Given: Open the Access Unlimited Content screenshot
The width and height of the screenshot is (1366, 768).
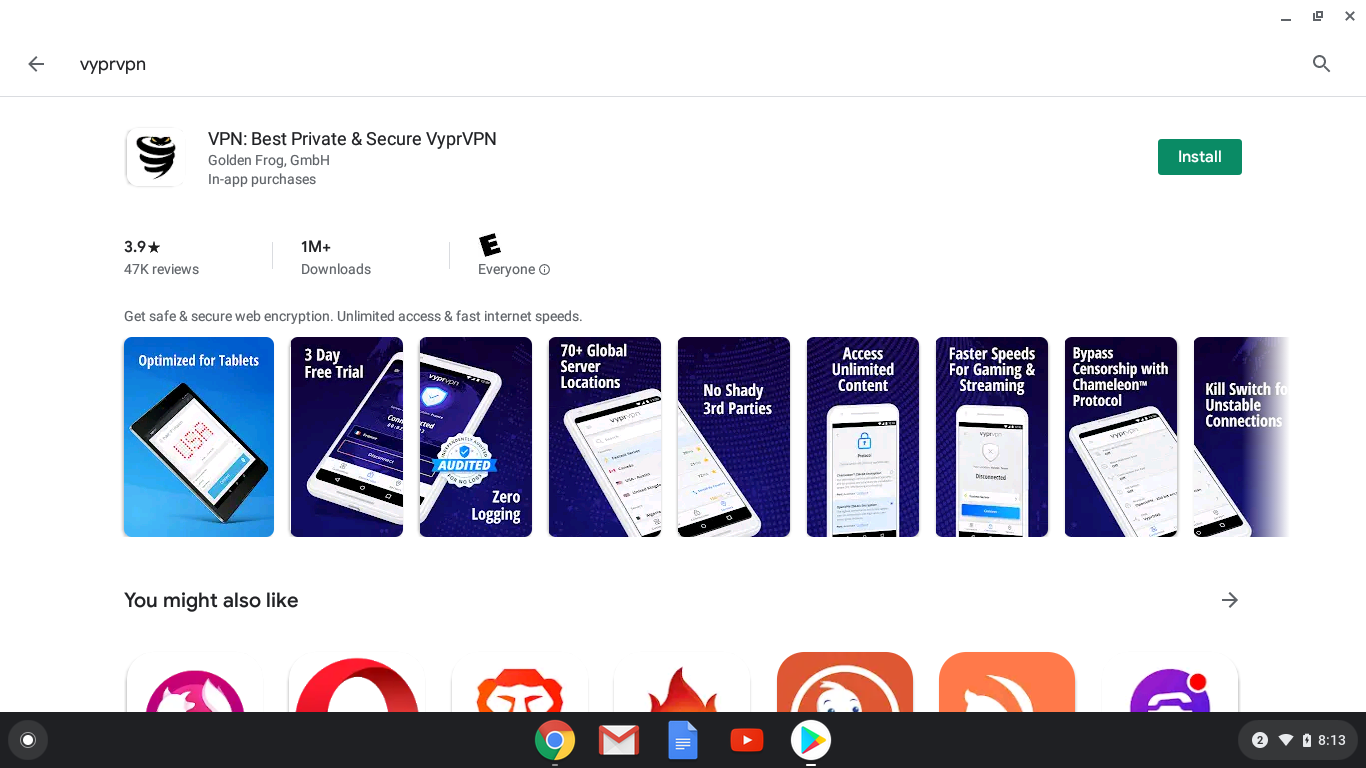Looking at the screenshot, I should click(x=863, y=437).
